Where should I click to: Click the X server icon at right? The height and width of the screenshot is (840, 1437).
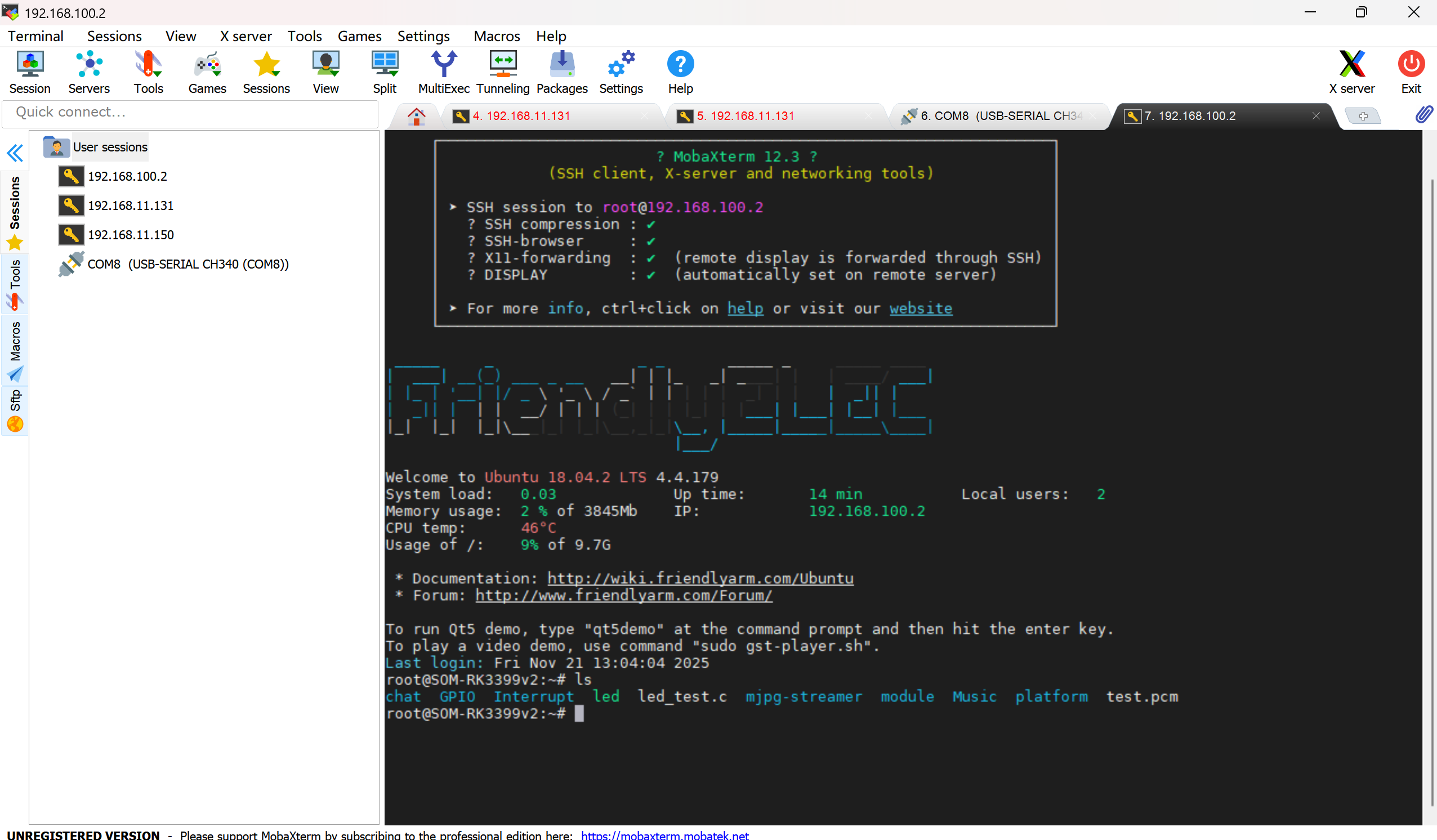pos(1351,72)
